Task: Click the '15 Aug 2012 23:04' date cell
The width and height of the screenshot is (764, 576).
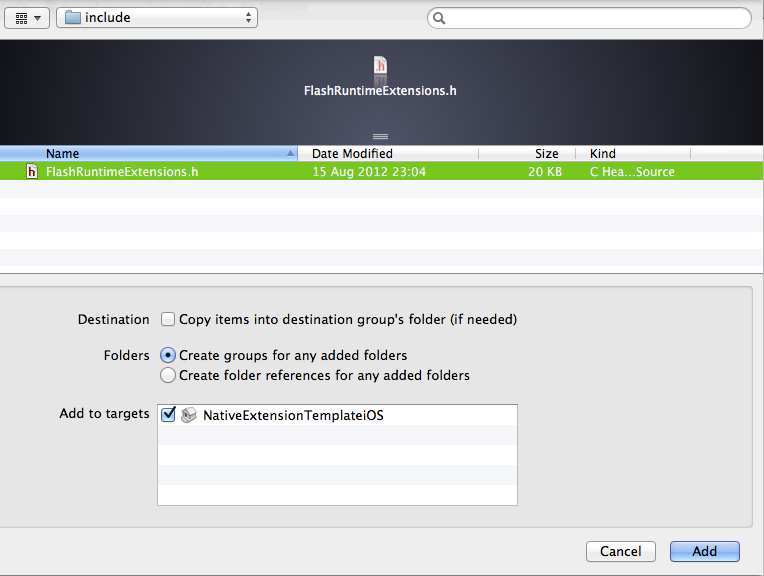Action: (369, 172)
